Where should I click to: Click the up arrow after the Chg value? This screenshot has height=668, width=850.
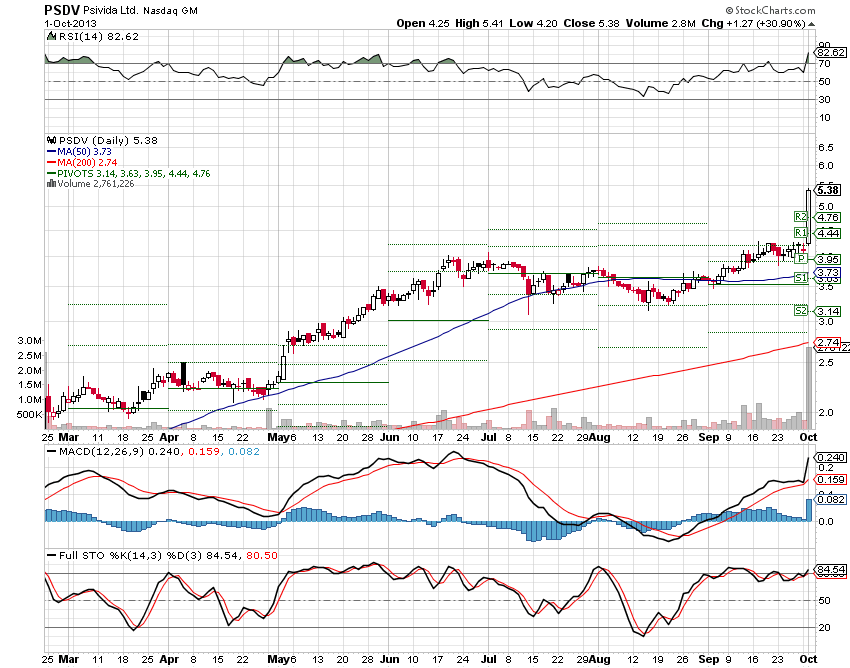(812, 24)
